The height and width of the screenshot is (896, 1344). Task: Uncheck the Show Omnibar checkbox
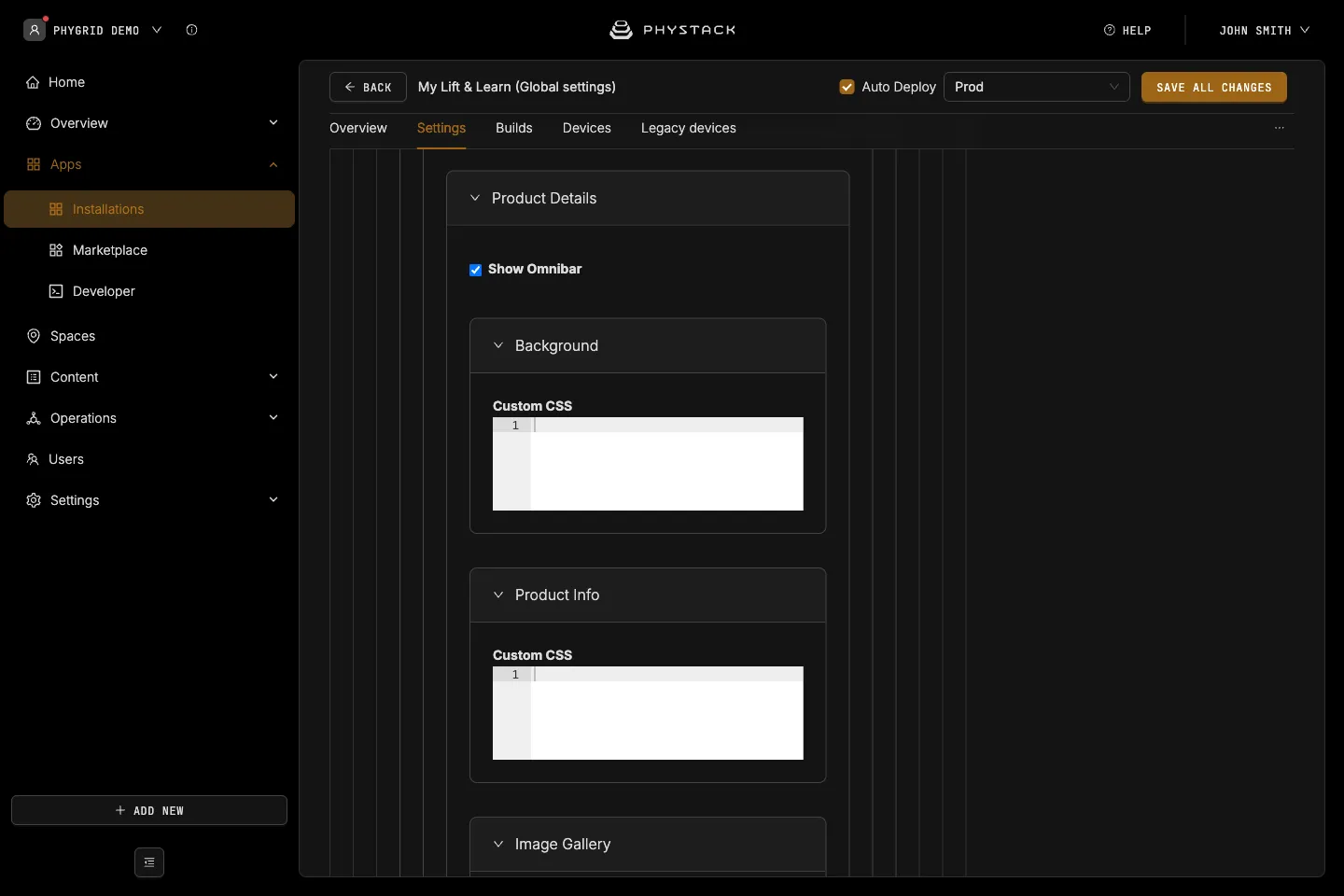(476, 270)
